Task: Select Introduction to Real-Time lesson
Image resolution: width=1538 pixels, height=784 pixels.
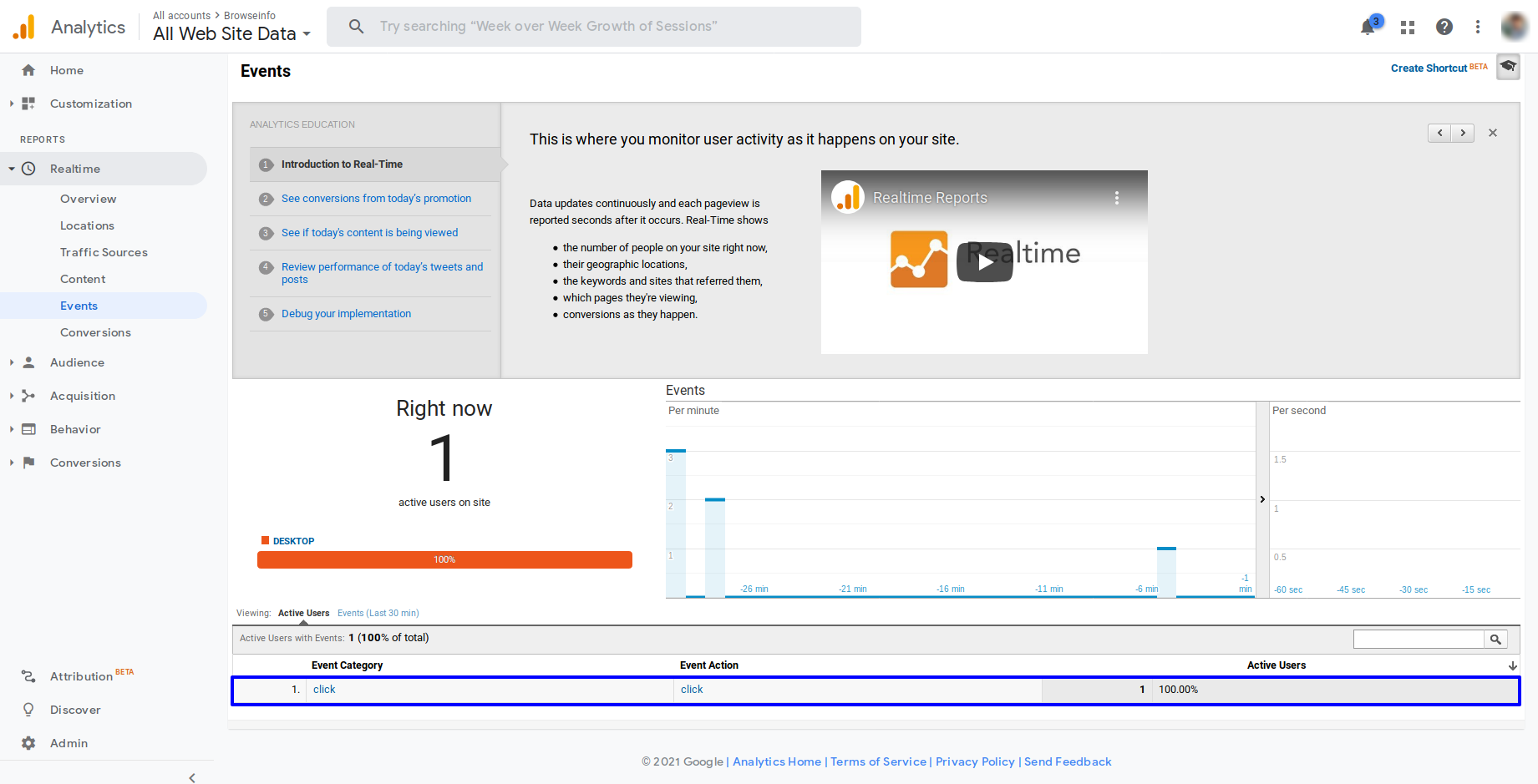Action: pyautogui.click(x=342, y=164)
